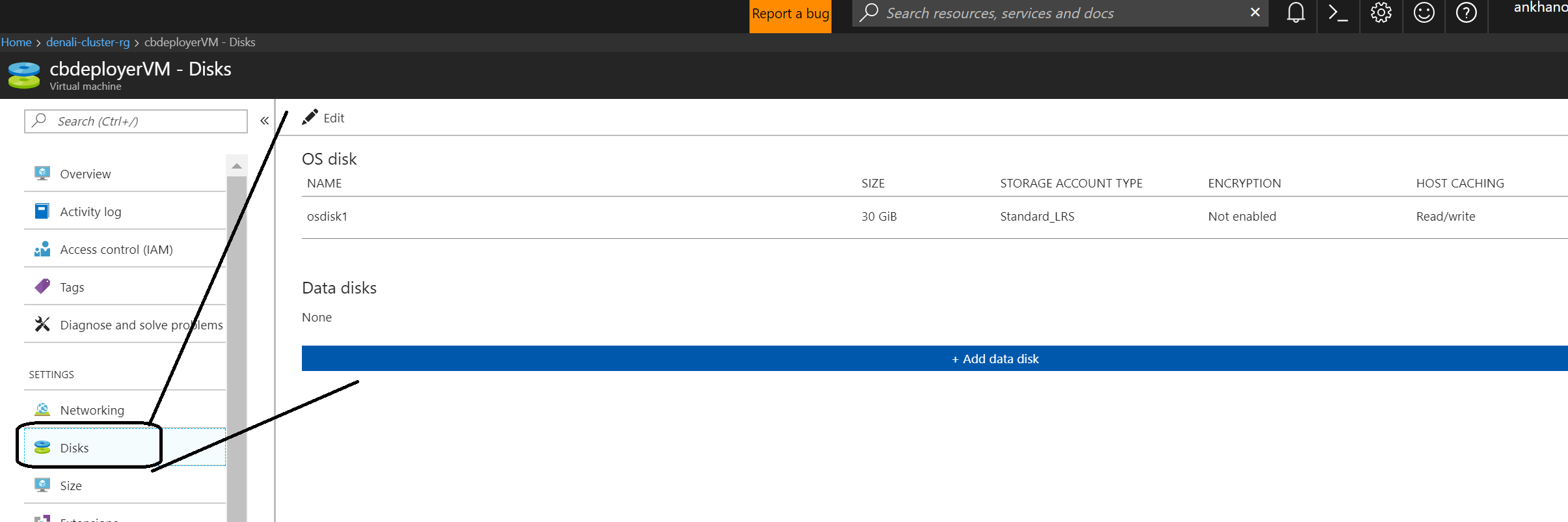1568x522 pixels.
Task: Select Disks in the settings menu
Action: (x=125, y=448)
